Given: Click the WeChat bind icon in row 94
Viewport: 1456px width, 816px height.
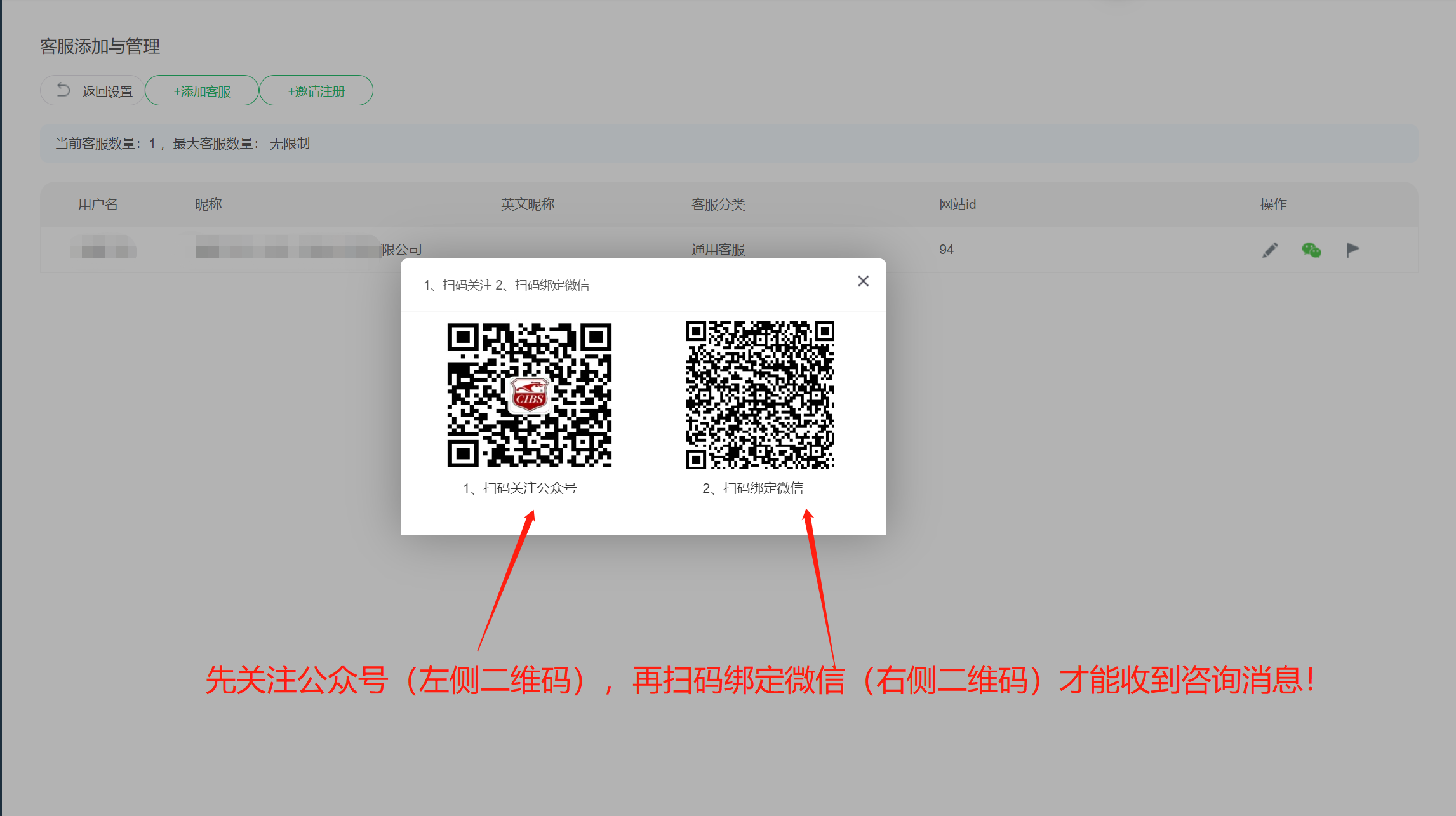Looking at the screenshot, I should coord(1311,250).
